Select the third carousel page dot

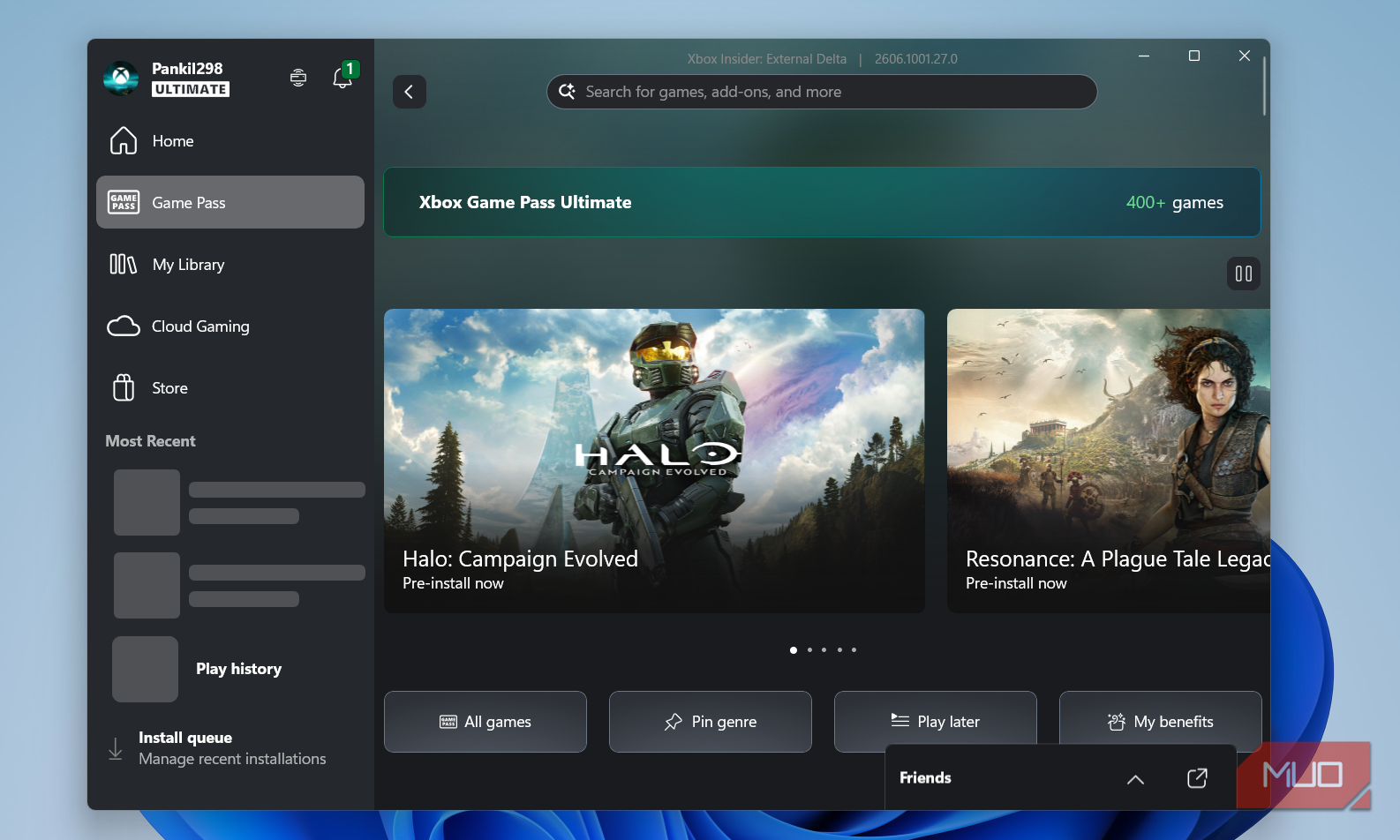pyautogui.click(x=824, y=650)
